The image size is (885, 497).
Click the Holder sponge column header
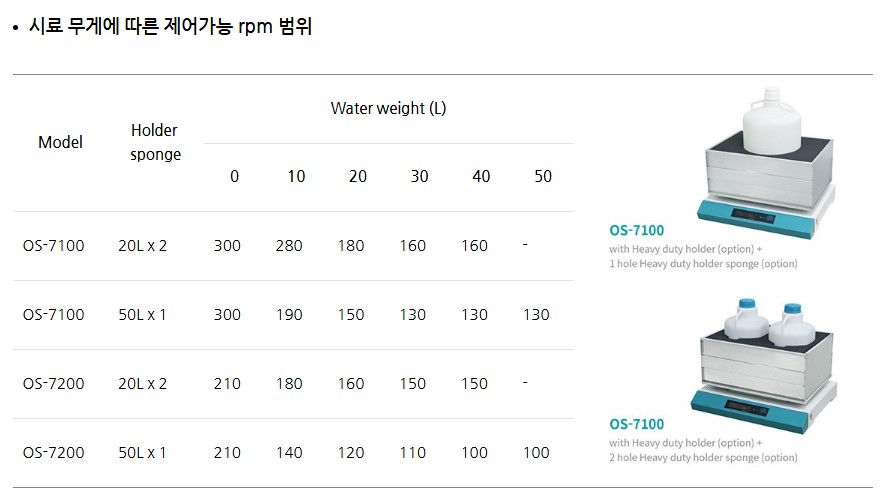155,142
